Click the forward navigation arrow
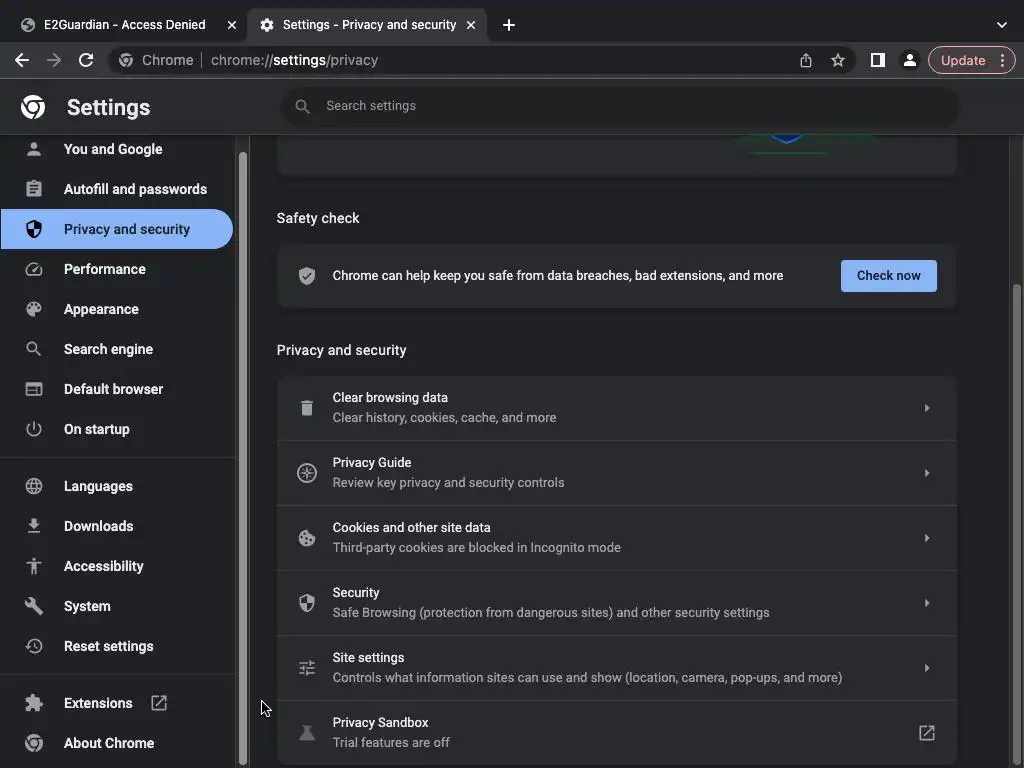The height and width of the screenshot is (768, 1024). (54, 60)
